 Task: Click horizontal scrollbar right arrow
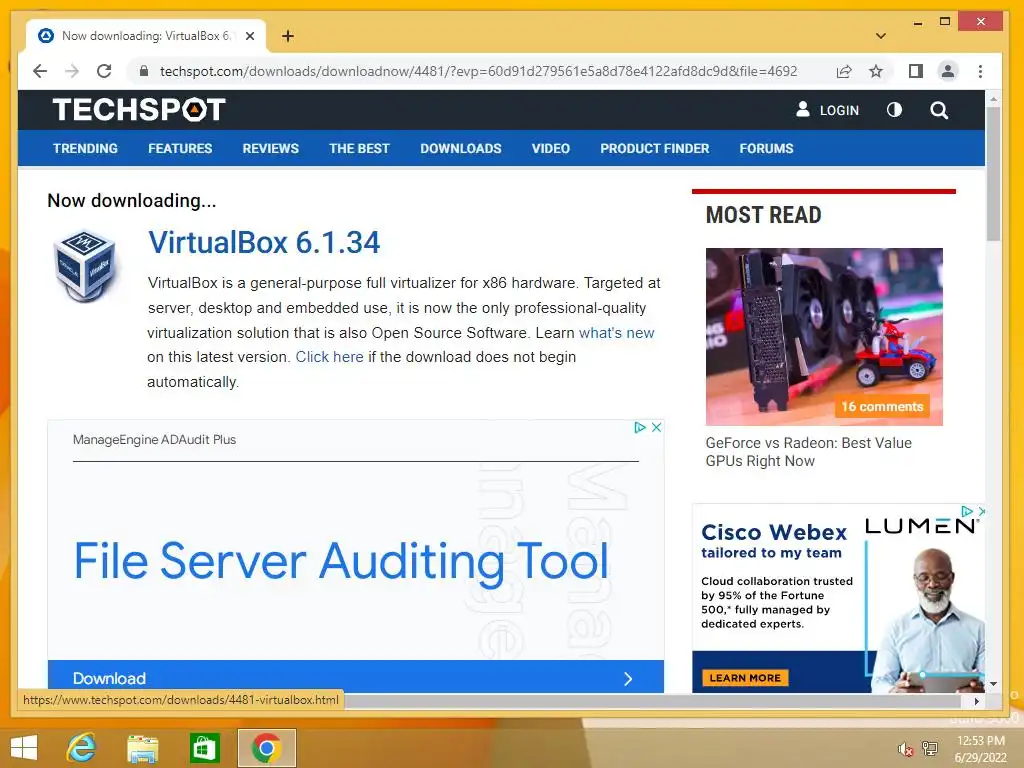[x=976, y=701]
